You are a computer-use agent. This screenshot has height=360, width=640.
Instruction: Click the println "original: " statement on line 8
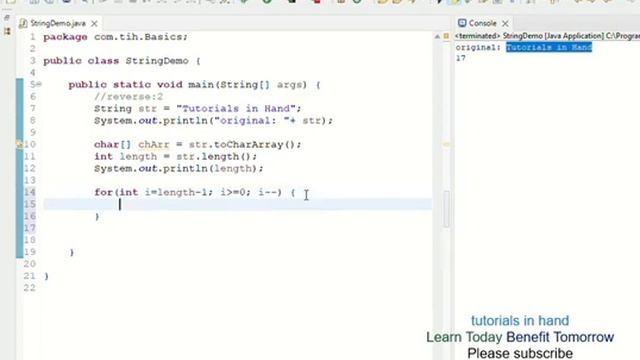point(213,120)
